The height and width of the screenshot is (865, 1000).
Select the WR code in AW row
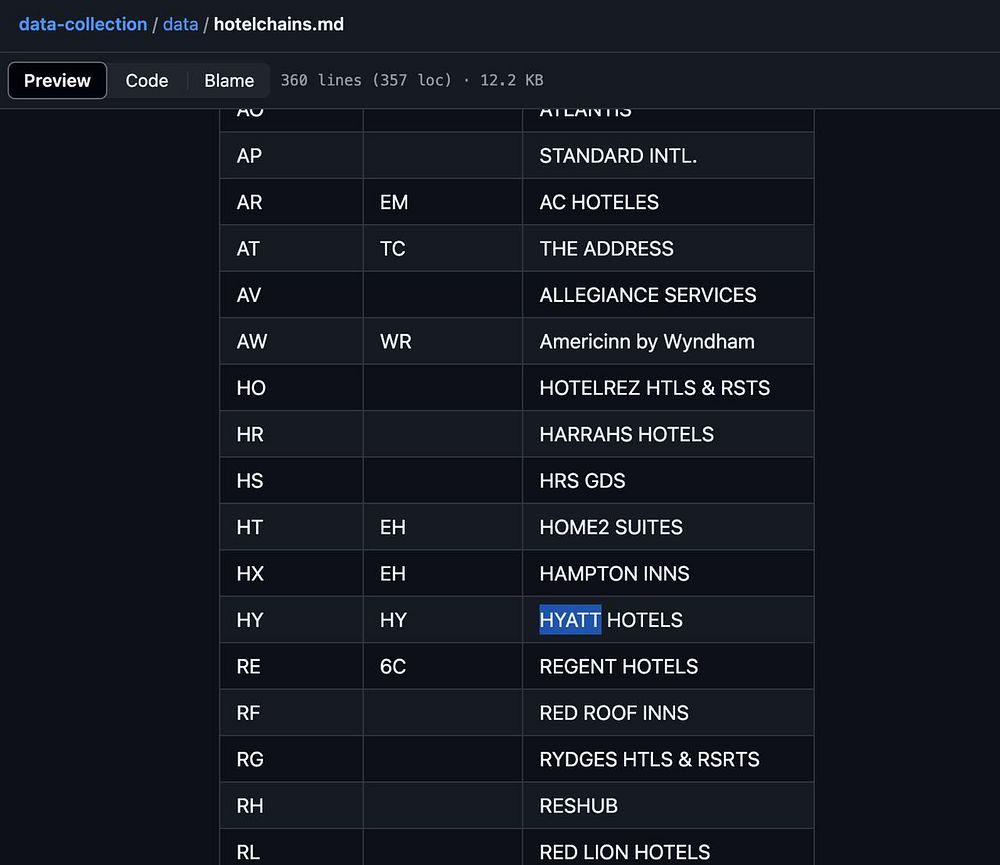tap(395, 341)
